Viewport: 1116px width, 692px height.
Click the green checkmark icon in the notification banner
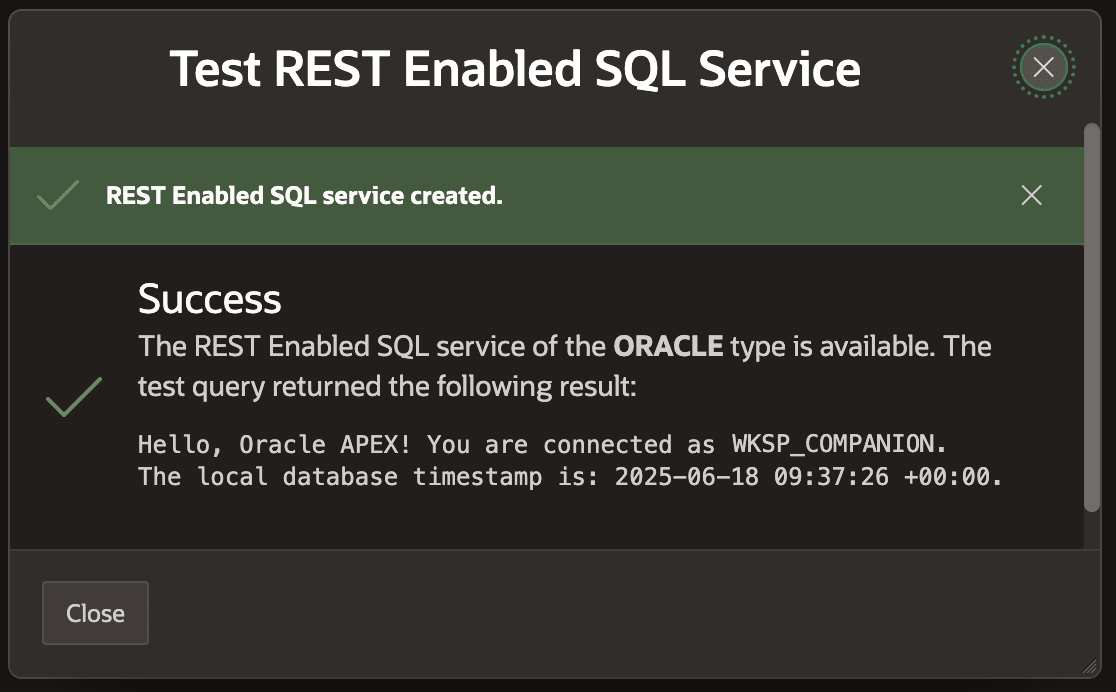[58, 195]
